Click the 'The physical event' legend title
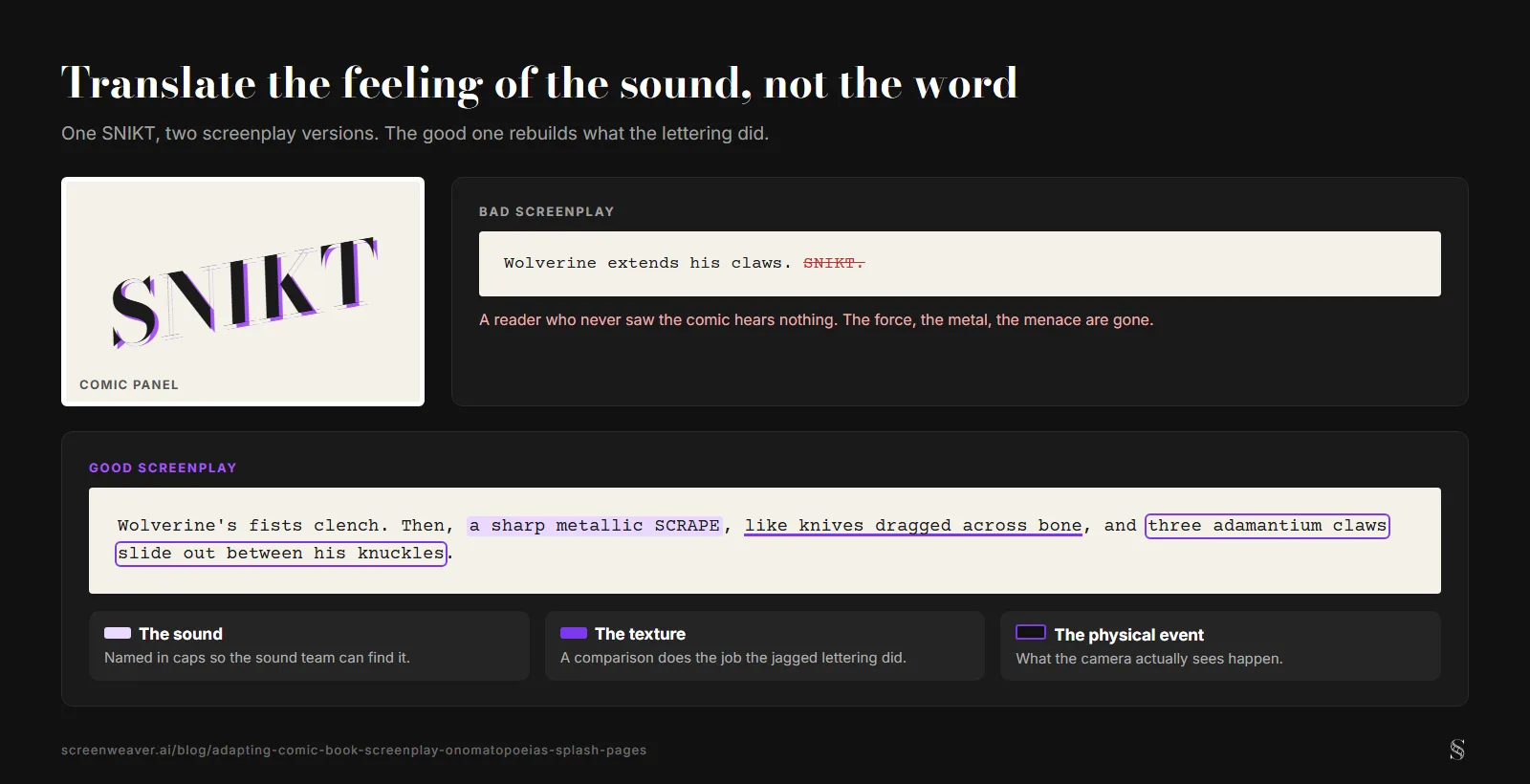Image resolution: width=1530 pixels, height=784 pixels. (x=1129, y=635)
